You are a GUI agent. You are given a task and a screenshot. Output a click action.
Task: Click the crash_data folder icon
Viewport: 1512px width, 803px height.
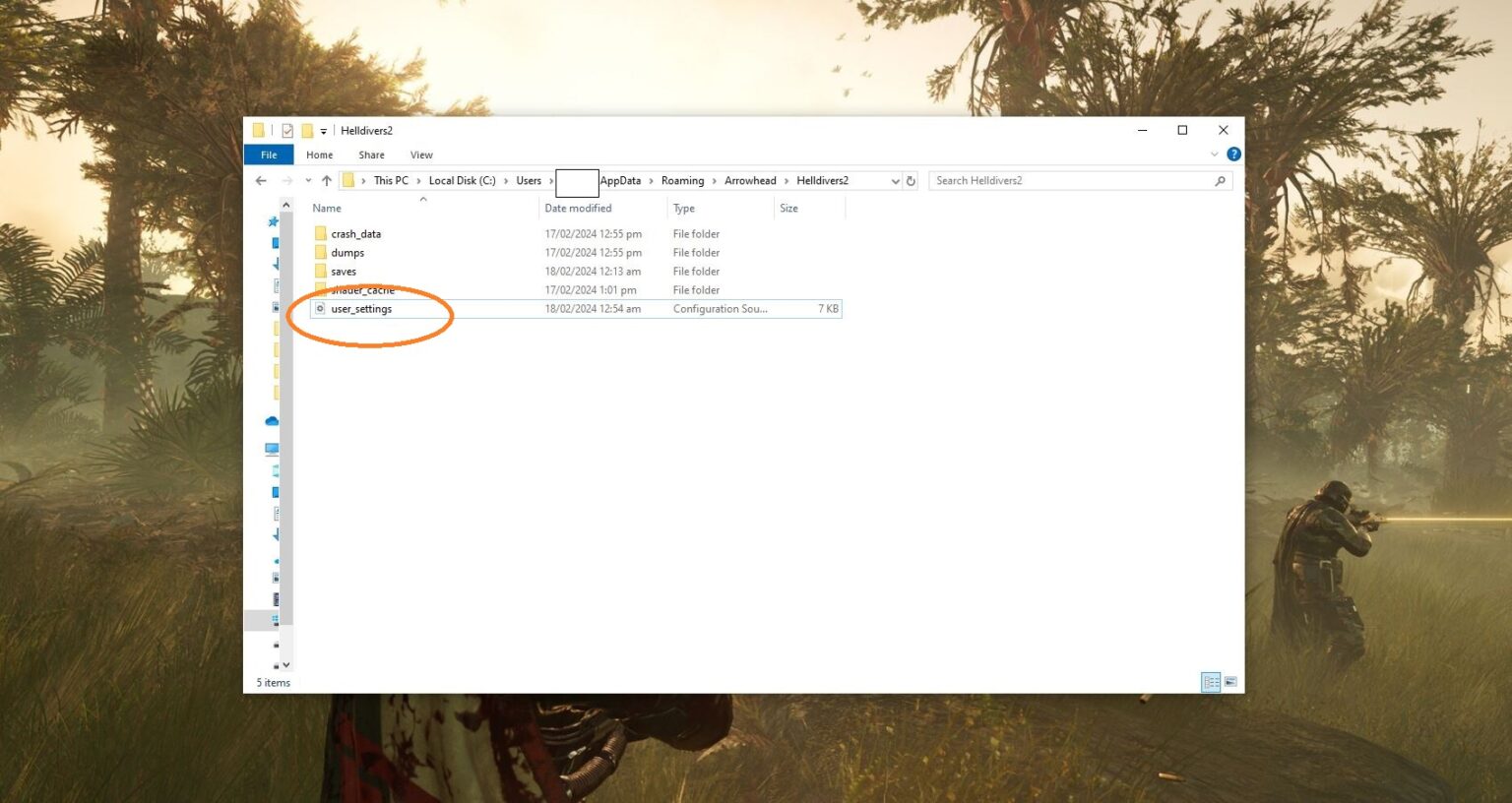pyautogui.click(x=320, y=233)
